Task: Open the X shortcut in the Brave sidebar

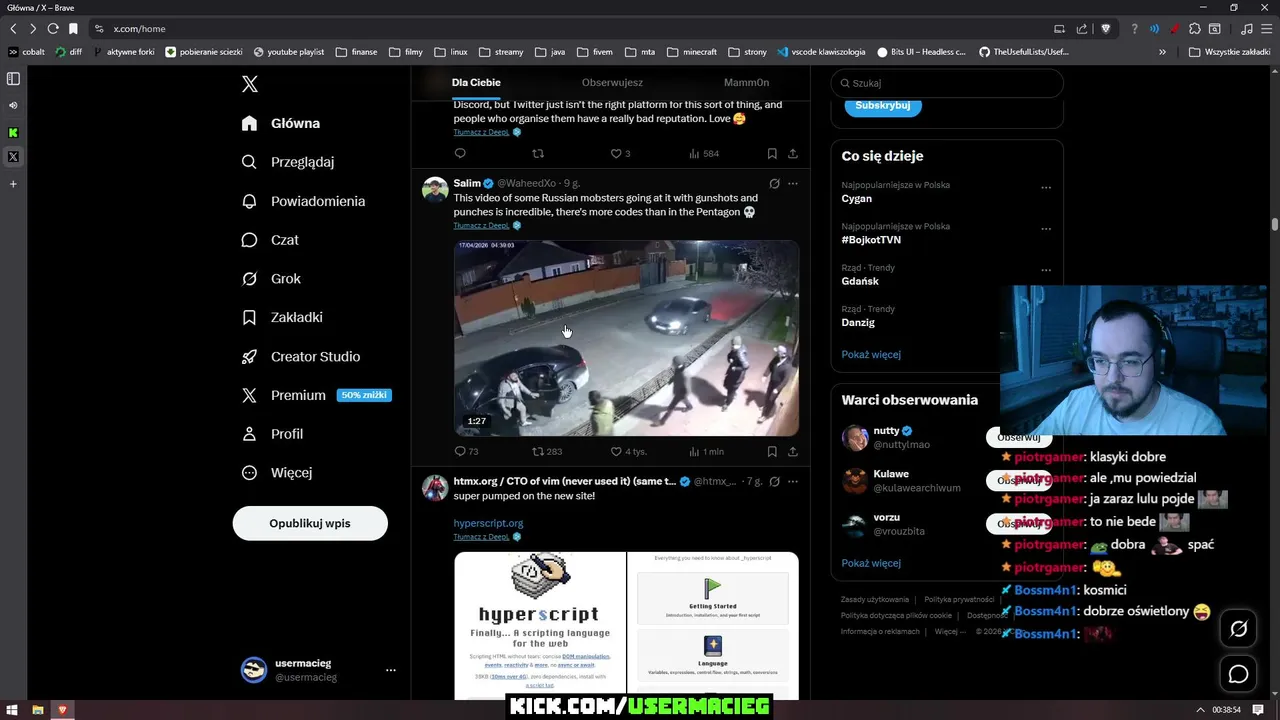Action: tap(13, 157)
